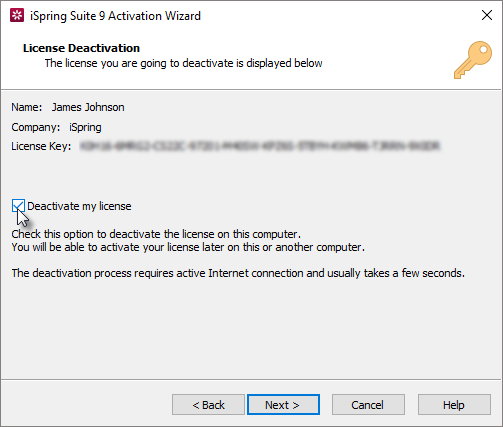
Task: Go to the next step with Next
Action: 283,405
